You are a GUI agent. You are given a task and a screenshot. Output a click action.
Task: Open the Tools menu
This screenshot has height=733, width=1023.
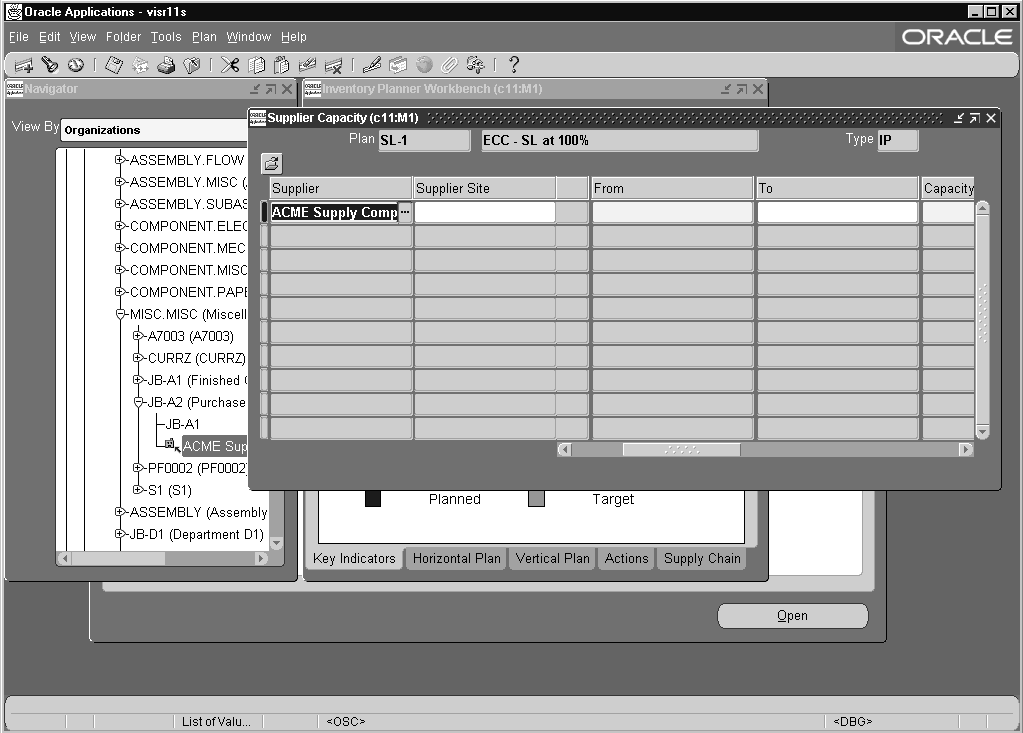(166, 37)
